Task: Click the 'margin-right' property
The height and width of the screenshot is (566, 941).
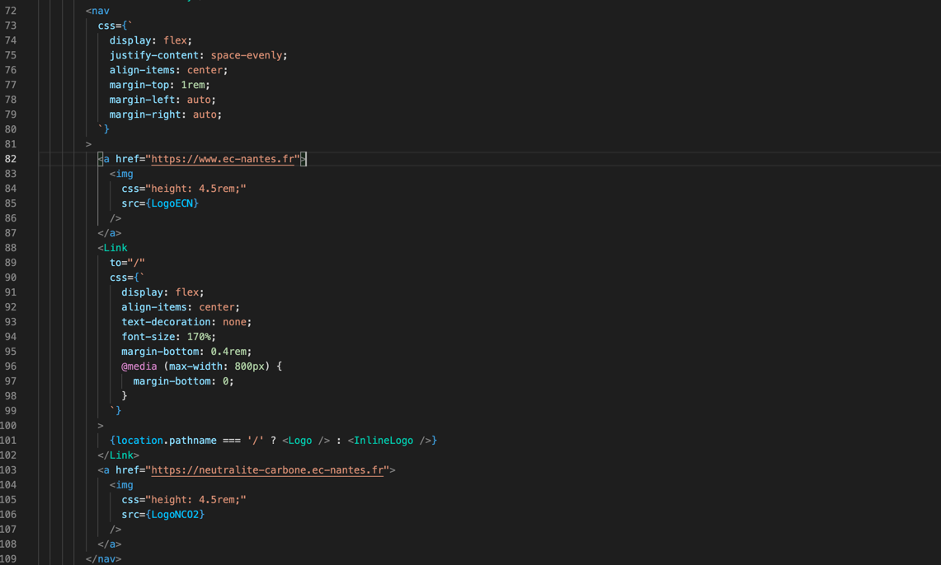Action: click(145, 115)
